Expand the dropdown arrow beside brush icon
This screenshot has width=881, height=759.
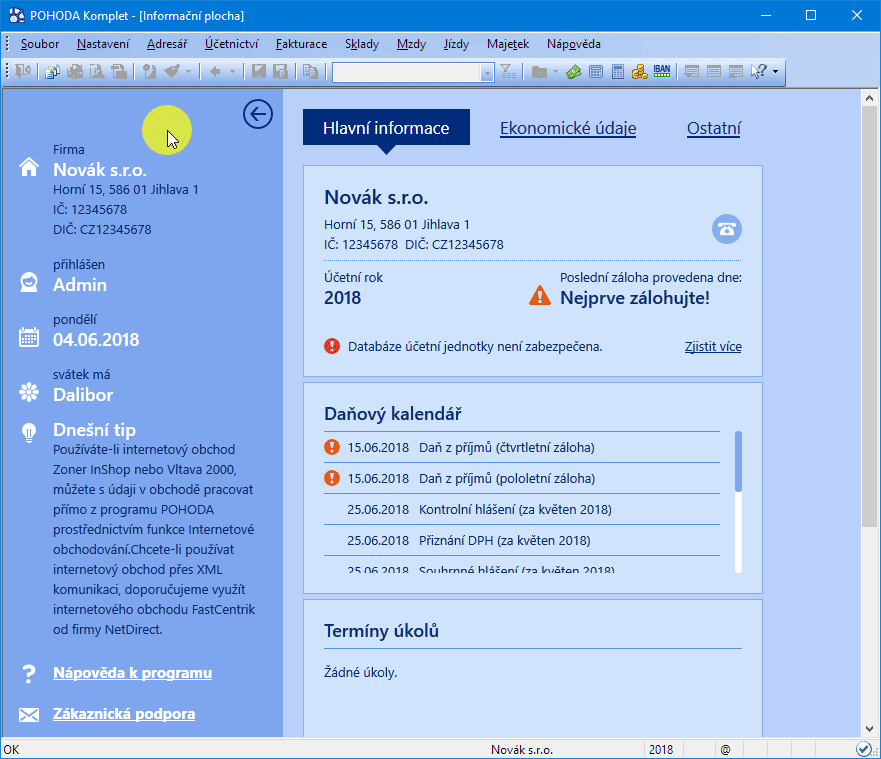pos(188,71)
